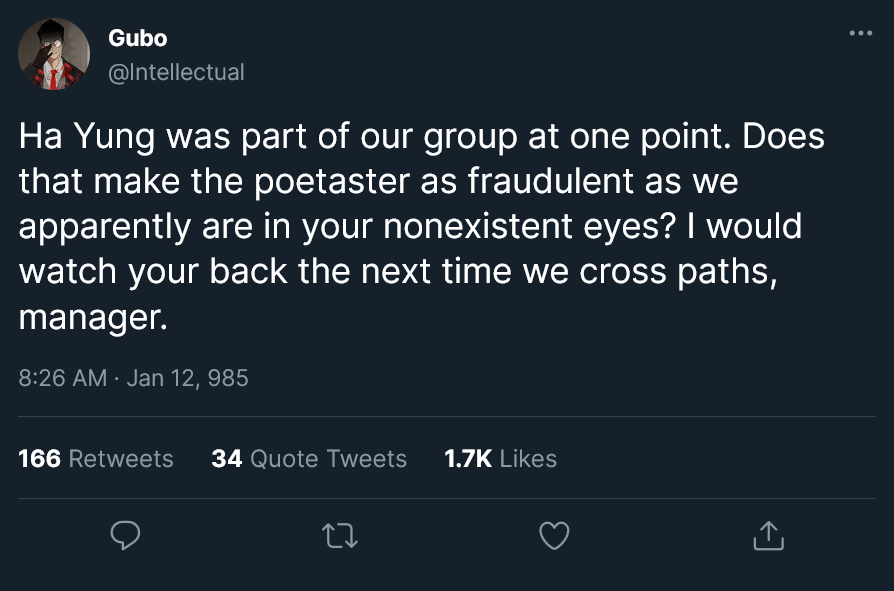Click the word "manager." in the tweet

[89, 318]
